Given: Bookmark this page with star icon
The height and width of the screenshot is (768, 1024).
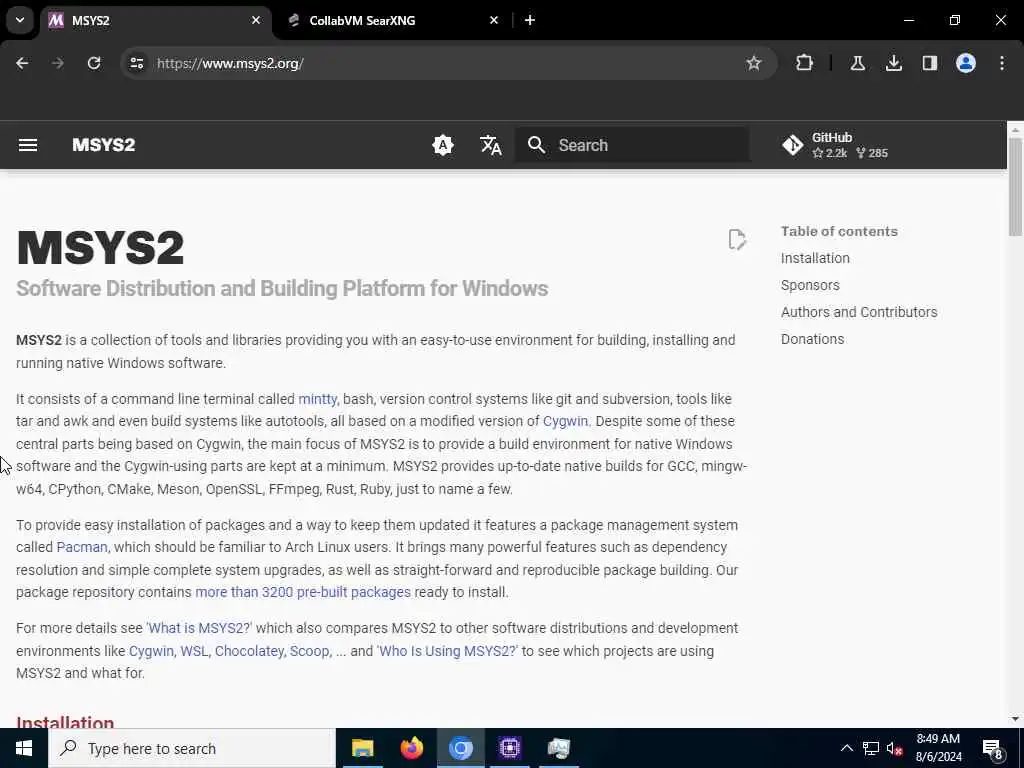Looking at the screenshot, I should pyautogui.click(x=754, y=63).
